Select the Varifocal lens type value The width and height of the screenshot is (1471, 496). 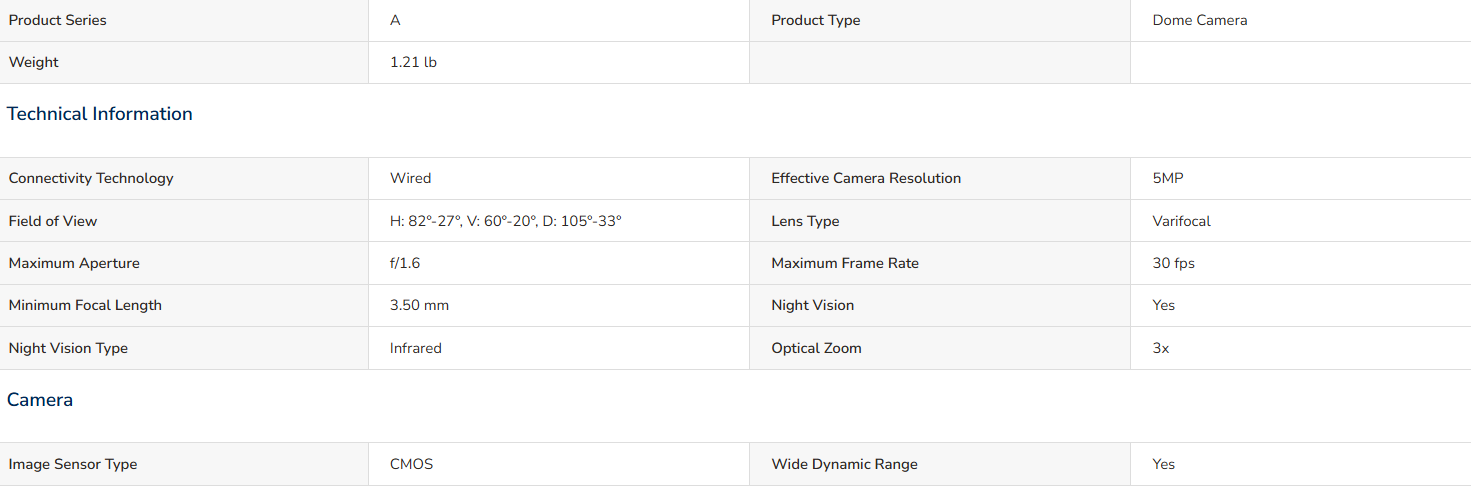[x=1181, y=221]
